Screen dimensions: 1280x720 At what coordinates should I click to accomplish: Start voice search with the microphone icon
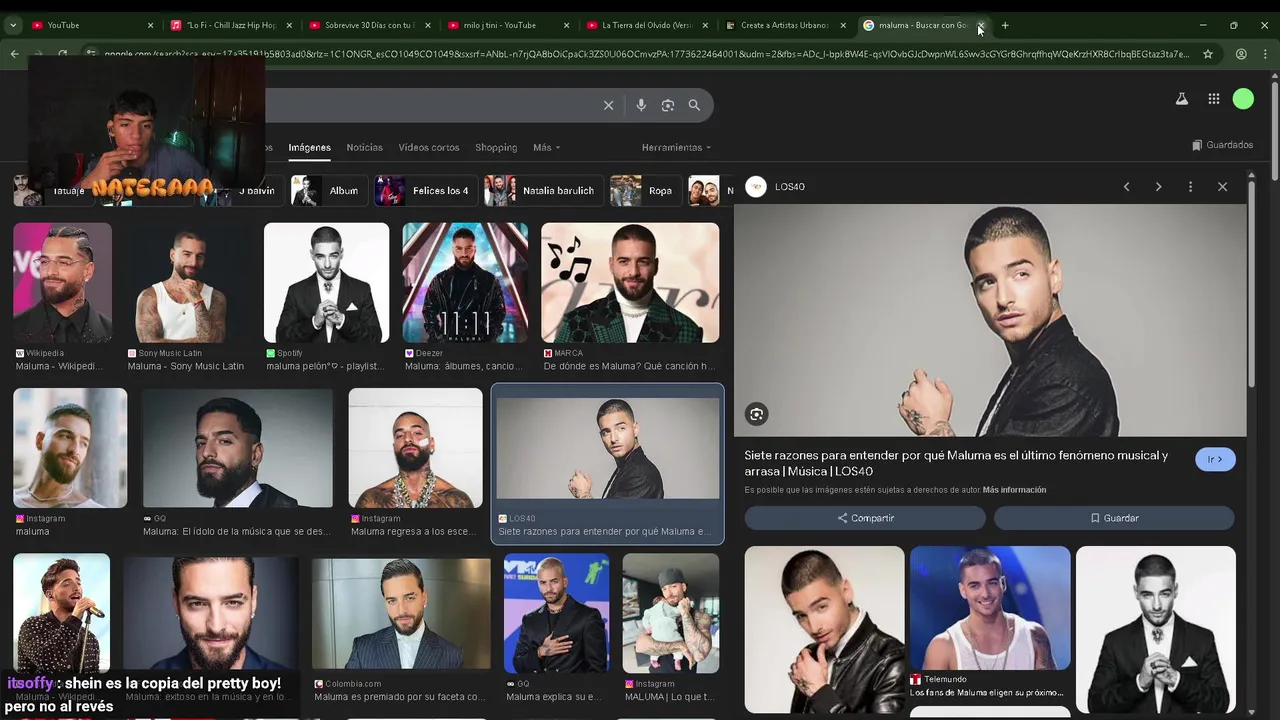[641, 105]
